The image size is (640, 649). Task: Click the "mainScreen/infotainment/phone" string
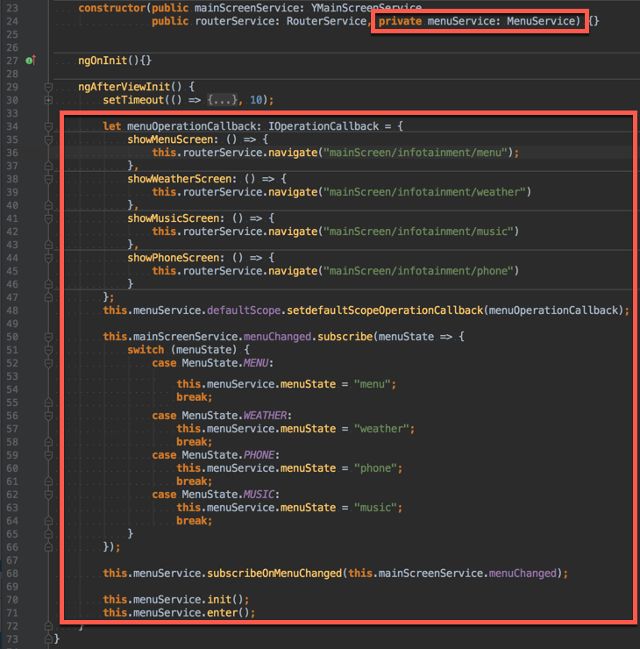click(x=419, y=271)
